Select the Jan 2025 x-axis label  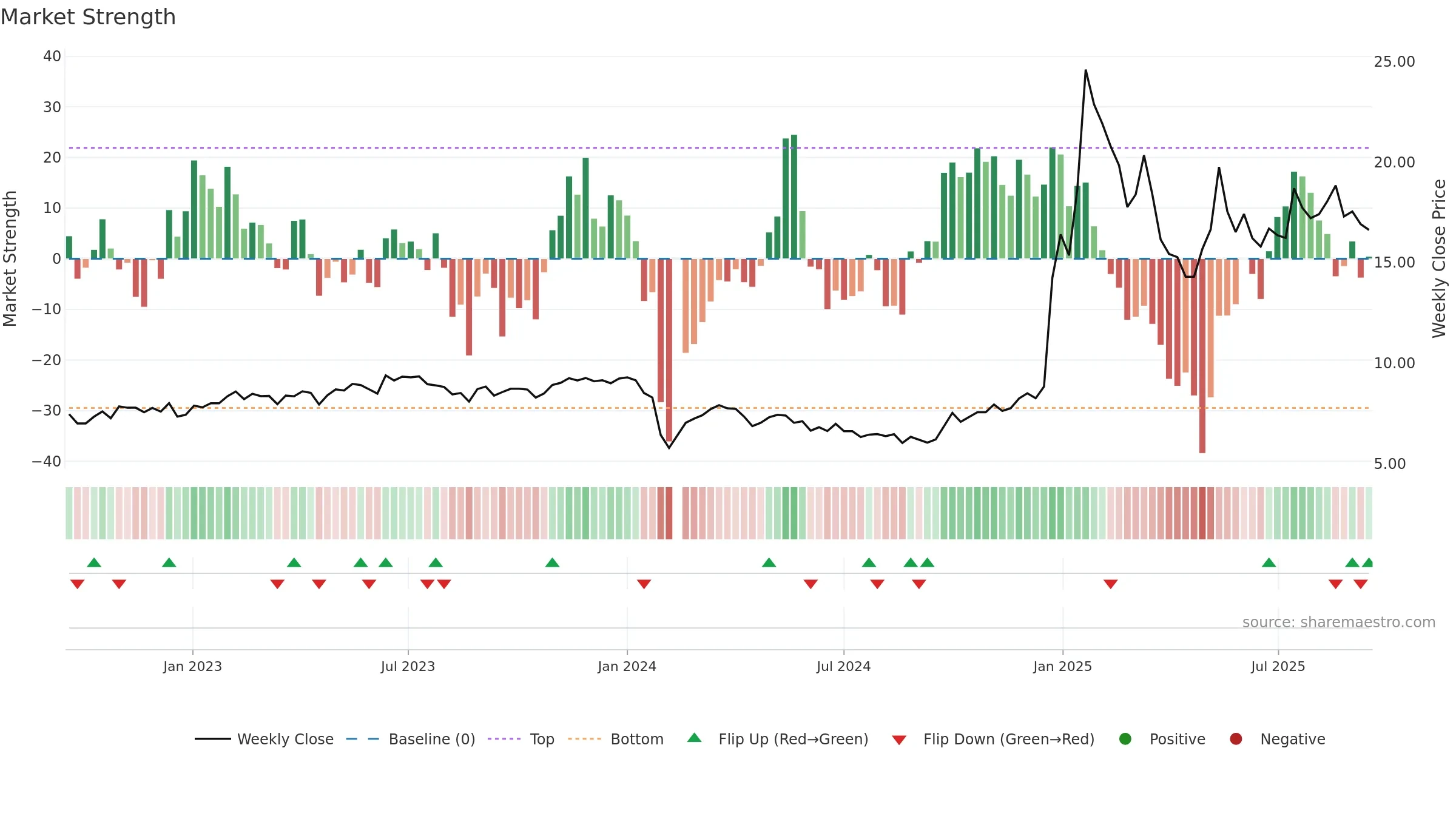click(1062, 666)
